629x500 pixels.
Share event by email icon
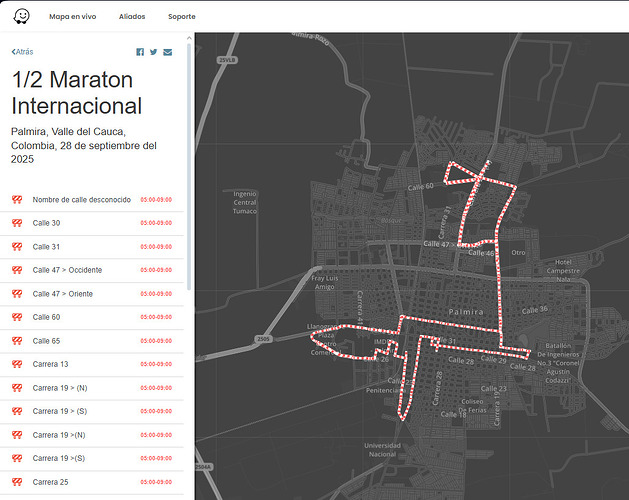coord(168,52)
